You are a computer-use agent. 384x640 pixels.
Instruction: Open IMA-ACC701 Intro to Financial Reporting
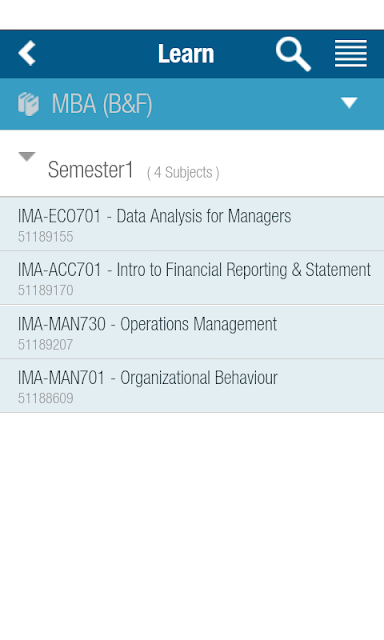[x=192, y=278]
